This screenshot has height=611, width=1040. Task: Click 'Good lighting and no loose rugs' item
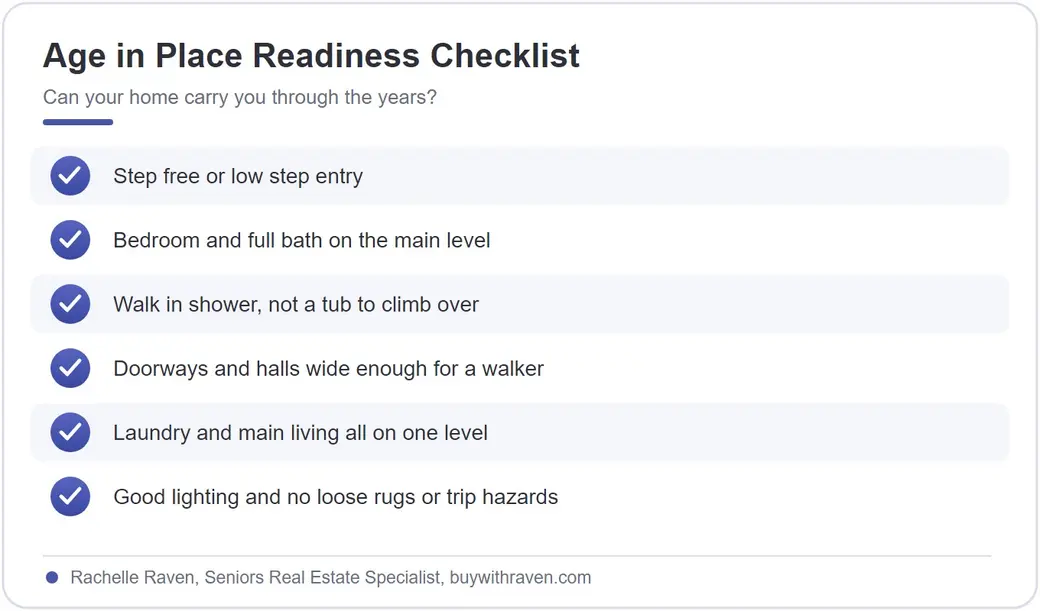[336, 497]
